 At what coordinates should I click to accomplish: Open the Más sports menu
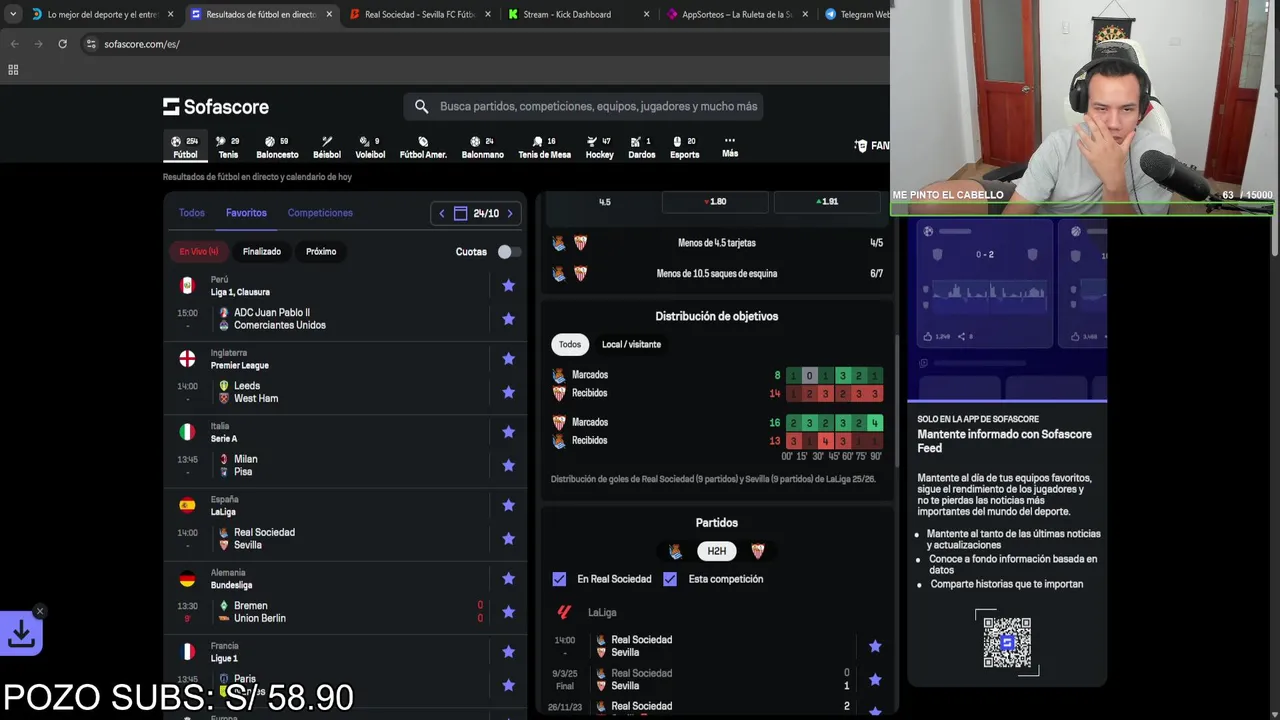(x=730, y=147)
